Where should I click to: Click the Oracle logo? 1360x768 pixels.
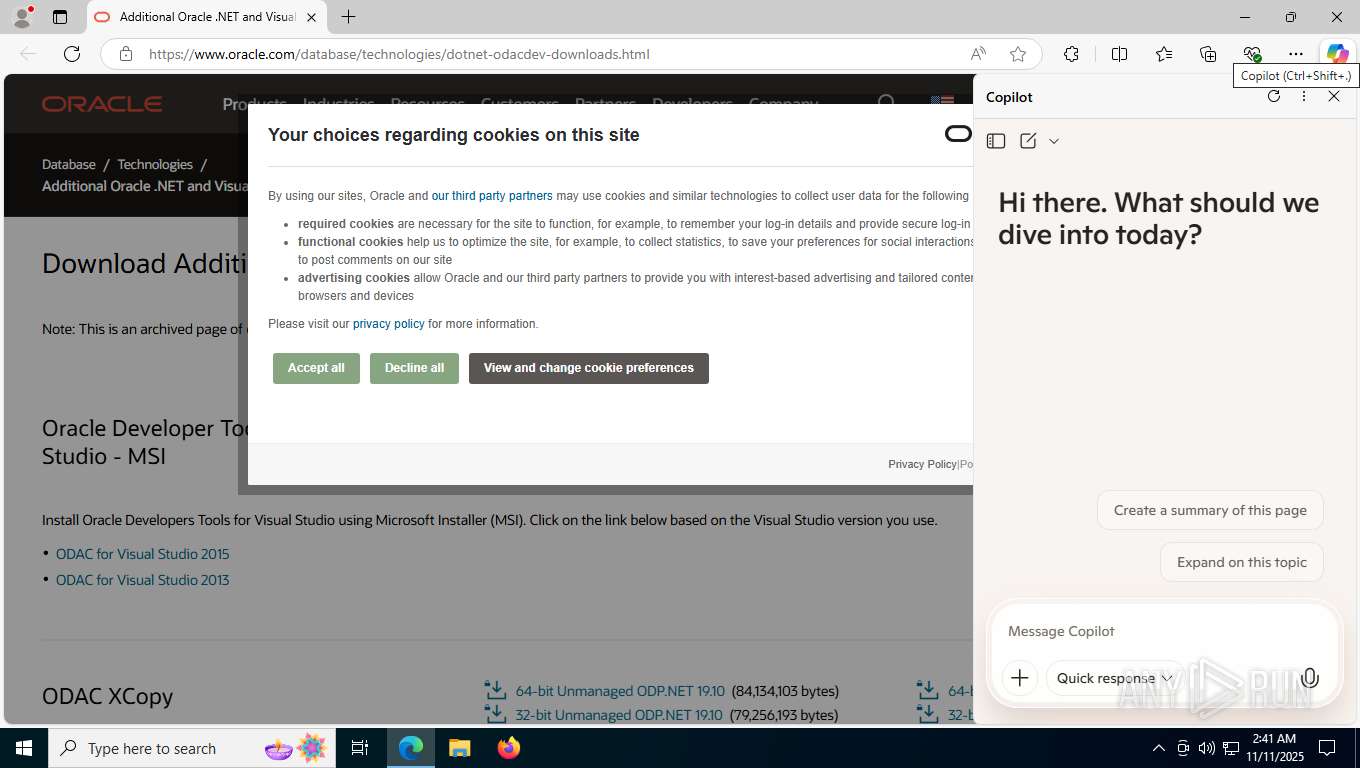tap(102, 104)
